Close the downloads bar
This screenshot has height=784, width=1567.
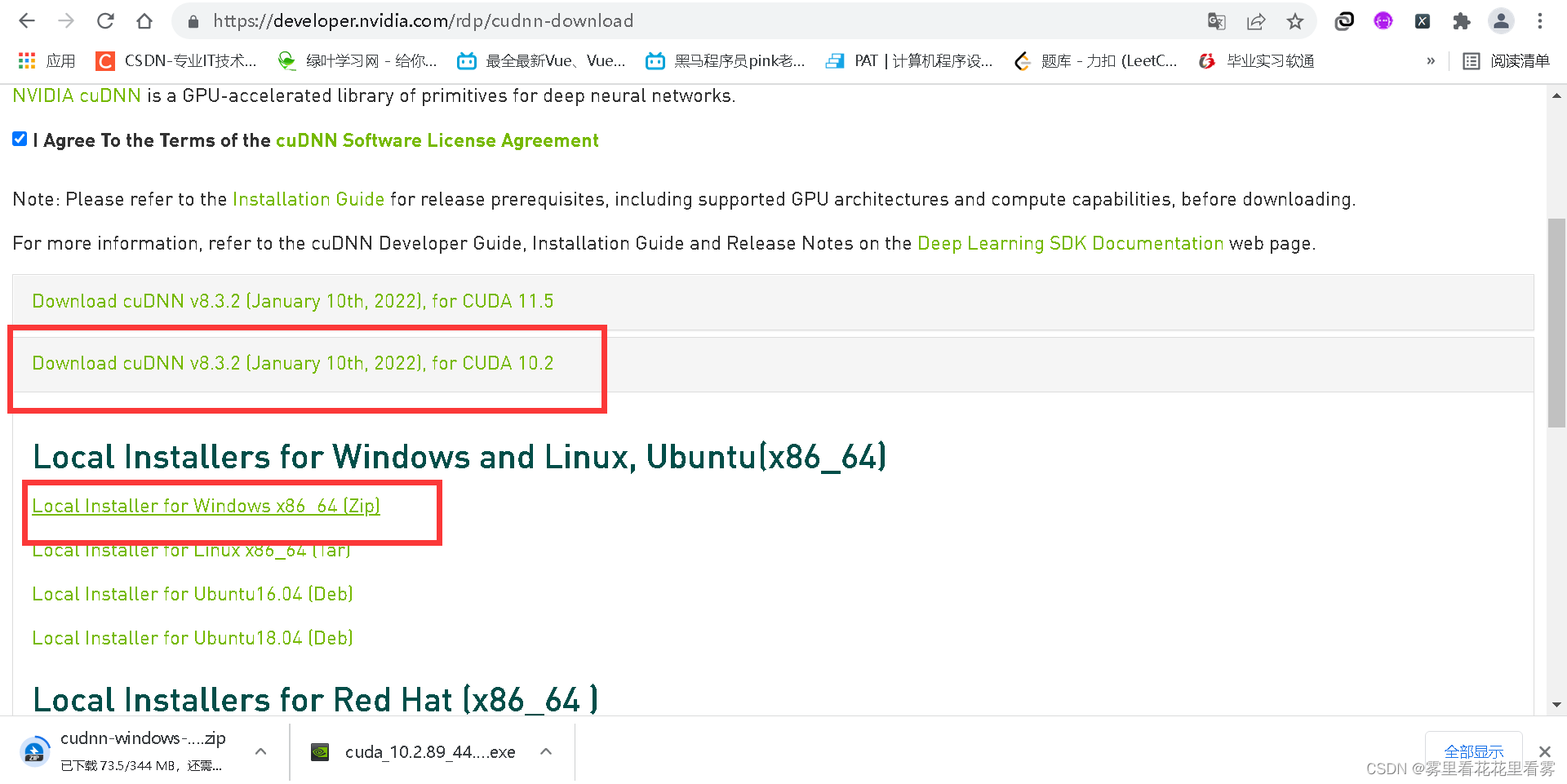[1545, 751]
